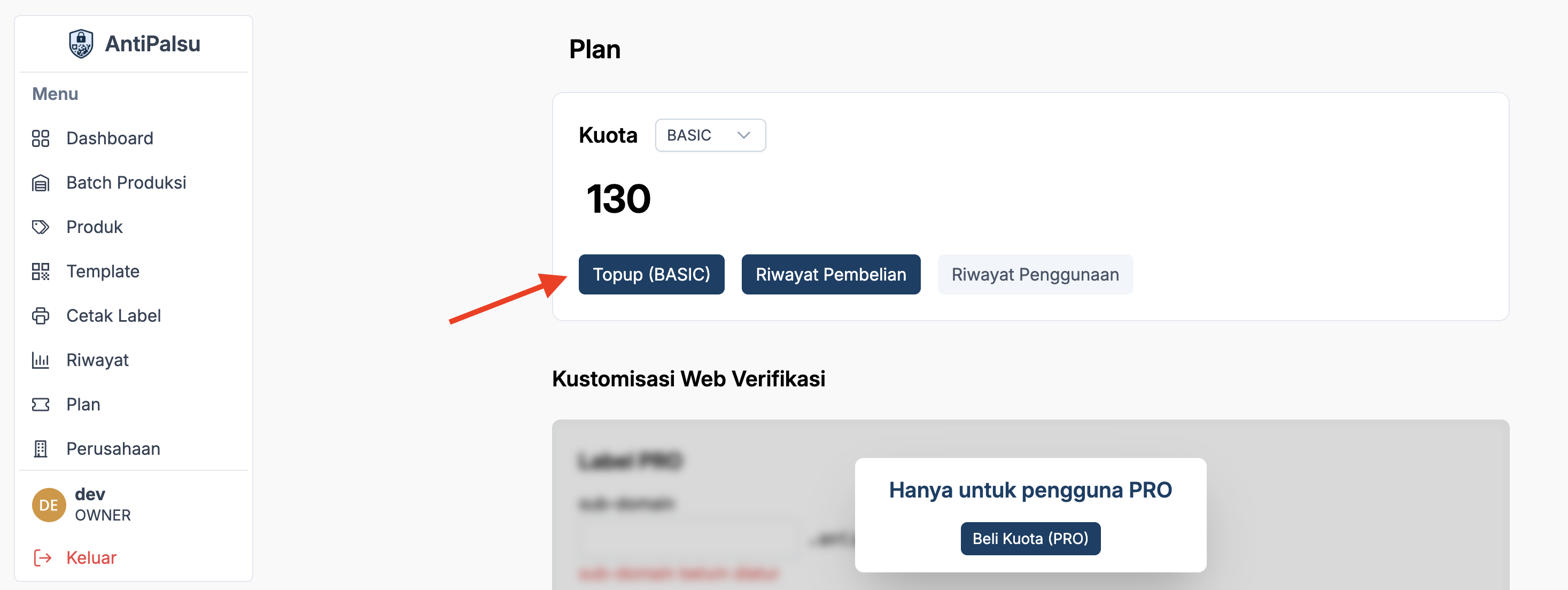Click the Produk tag icon

coord(41,227)
